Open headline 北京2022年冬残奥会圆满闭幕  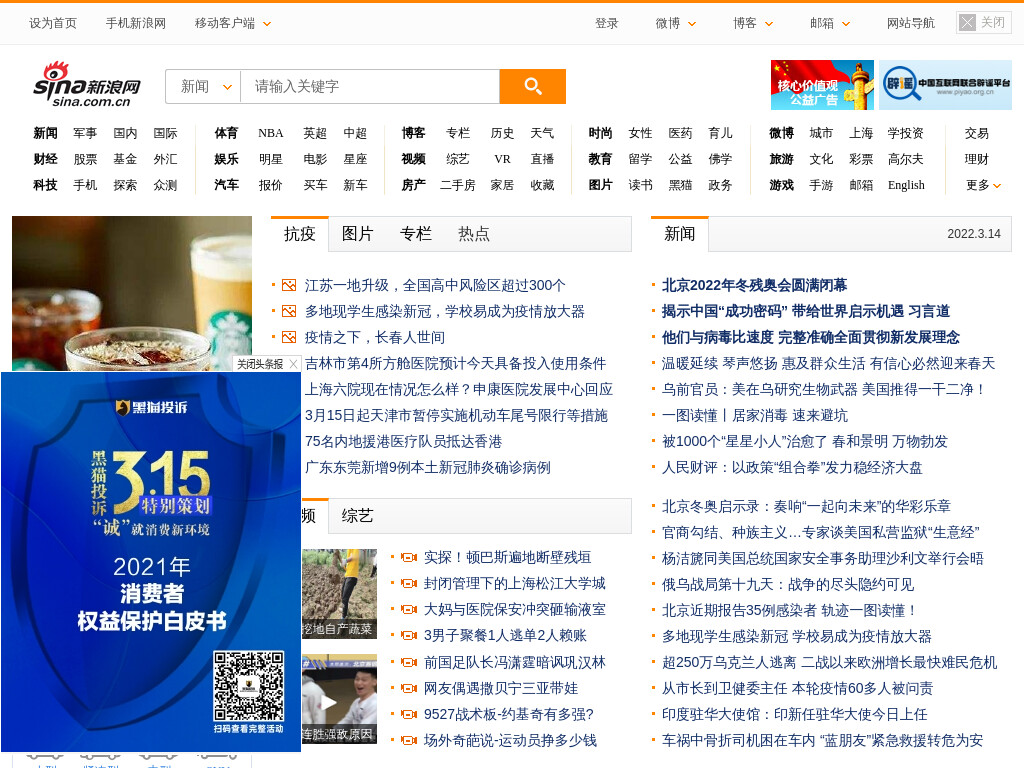pyautogui.click(x=754, y=285)
